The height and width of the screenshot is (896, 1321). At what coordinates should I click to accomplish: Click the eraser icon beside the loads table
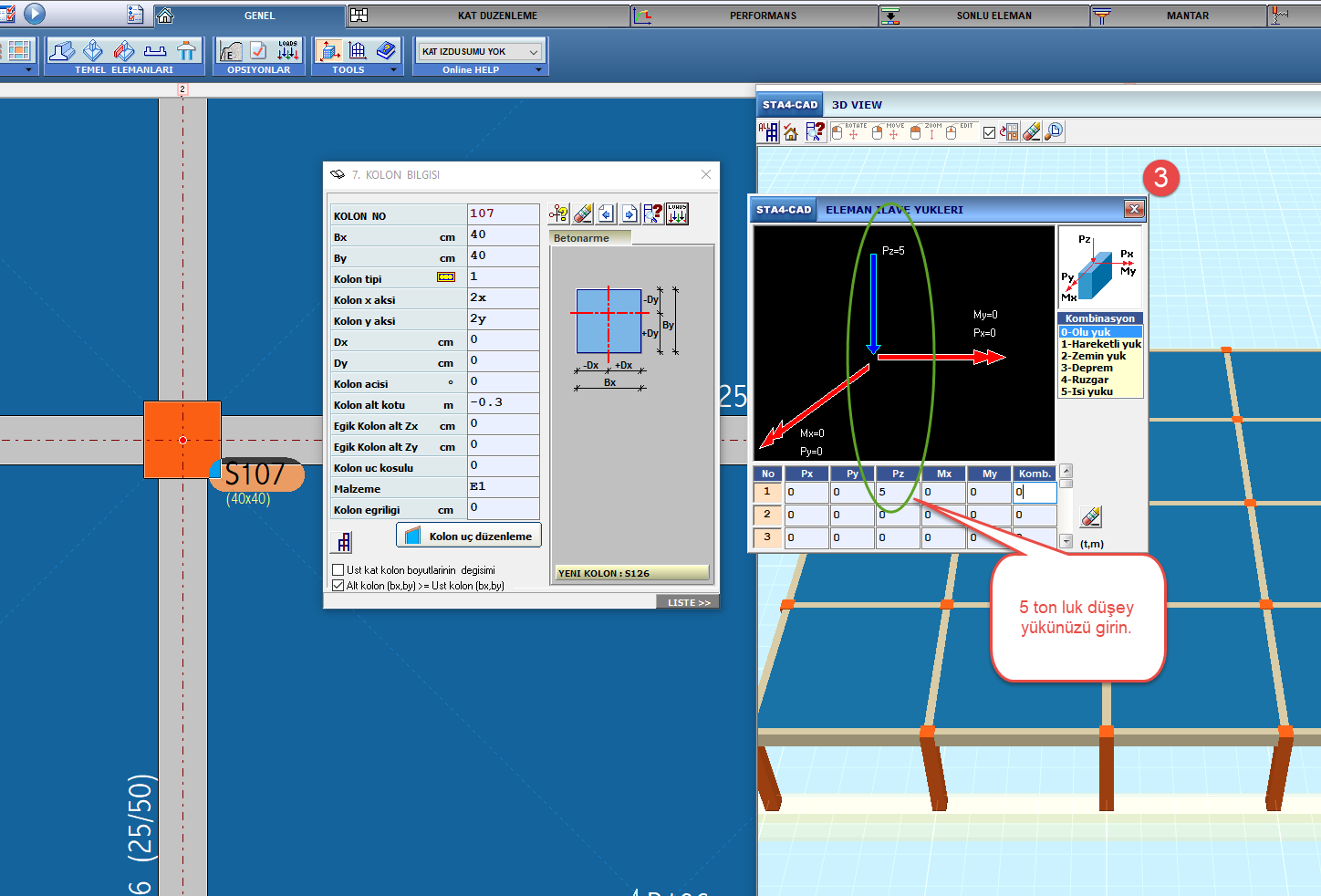tap(1090, 516)
